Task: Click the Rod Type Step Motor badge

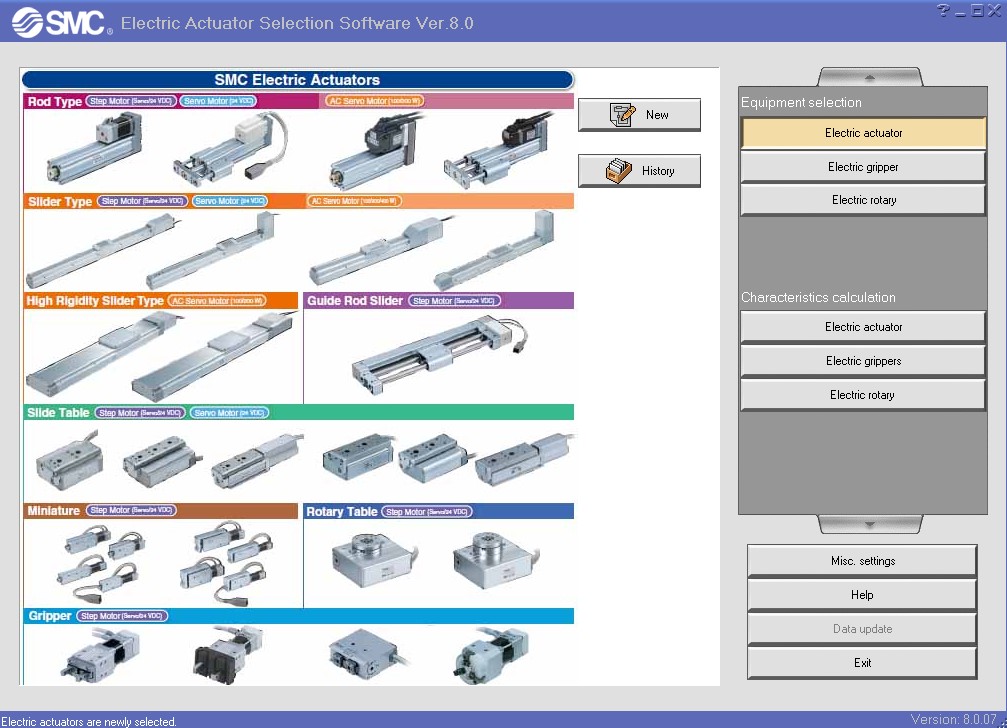Action: point(131,101)
